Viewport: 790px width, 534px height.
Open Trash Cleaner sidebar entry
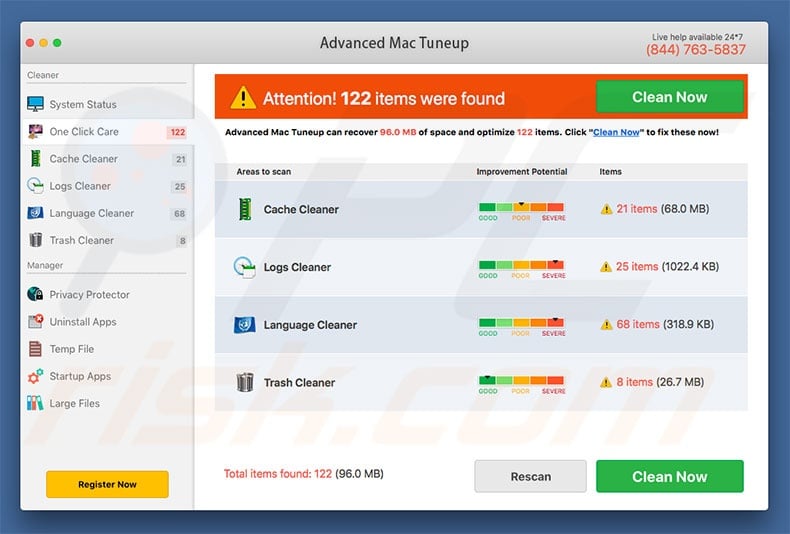point(108,240)
